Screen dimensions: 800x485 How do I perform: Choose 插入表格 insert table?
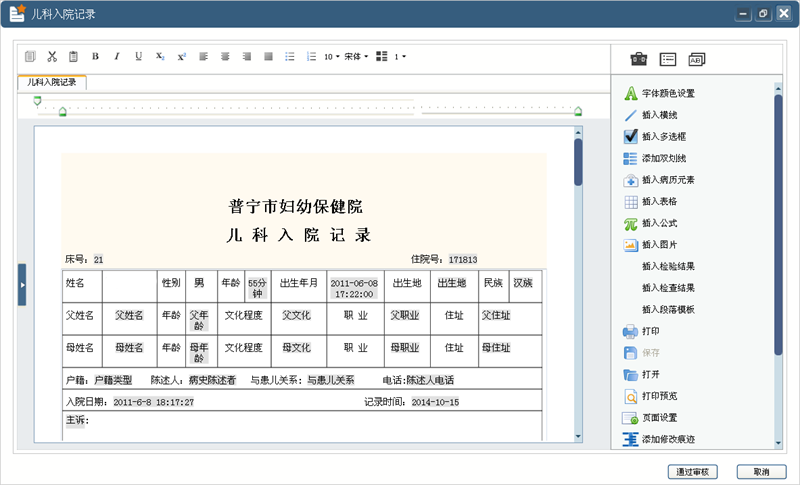pyautogui.click(x=651, y=201)
